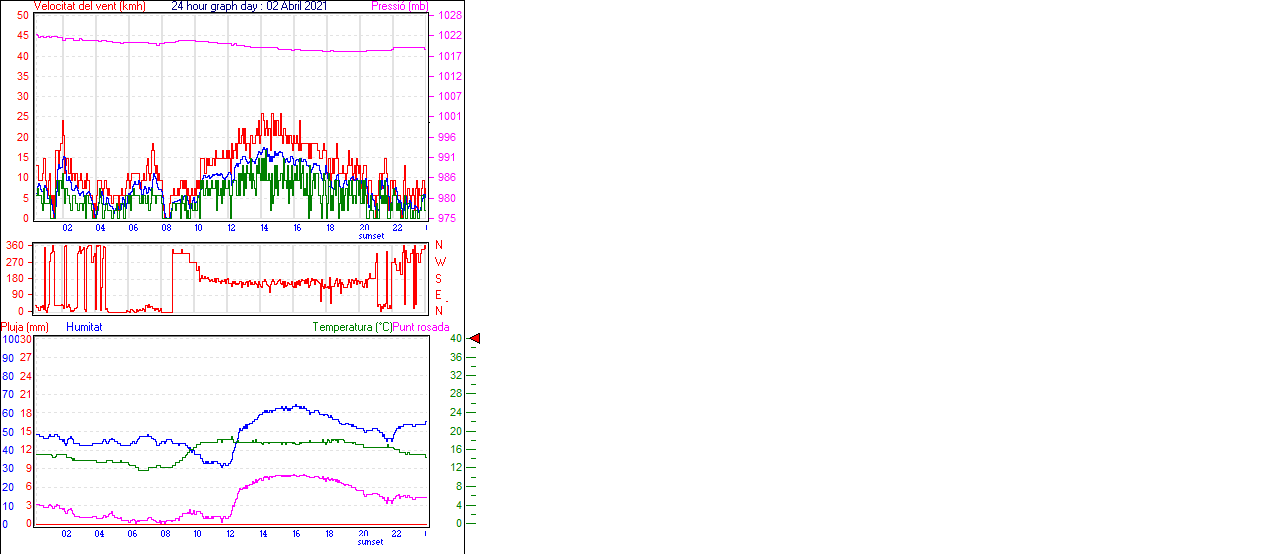Click the 1028 pressure axis value

pos(449,16)
